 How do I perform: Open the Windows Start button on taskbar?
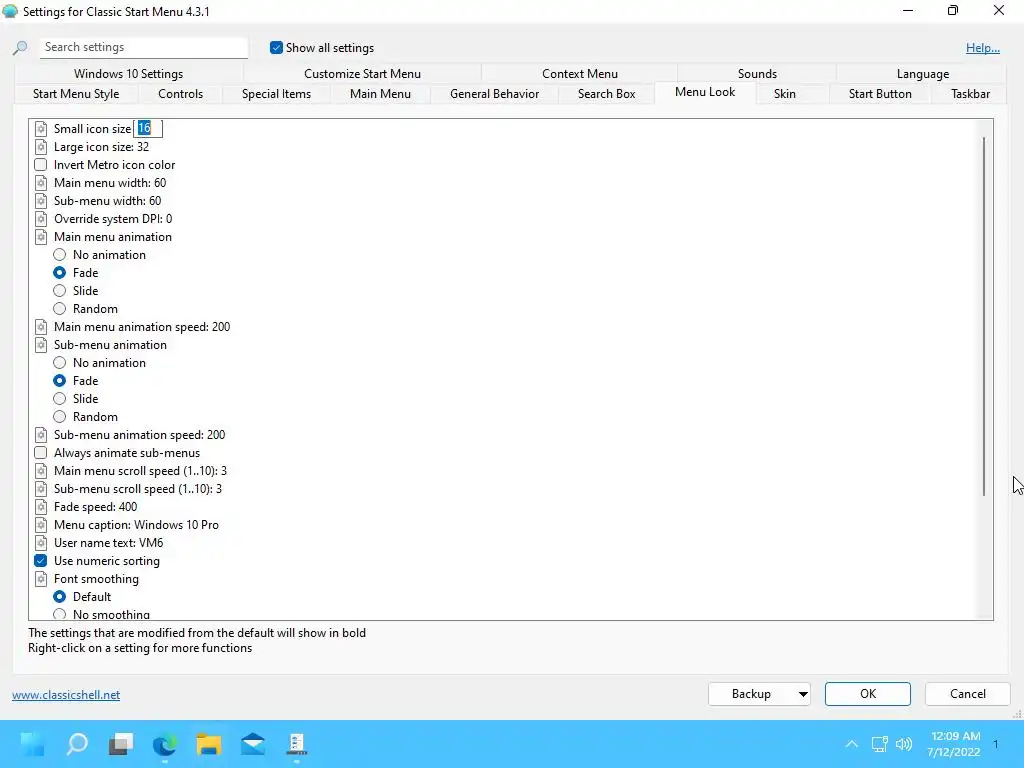click(x=33, y=744)
